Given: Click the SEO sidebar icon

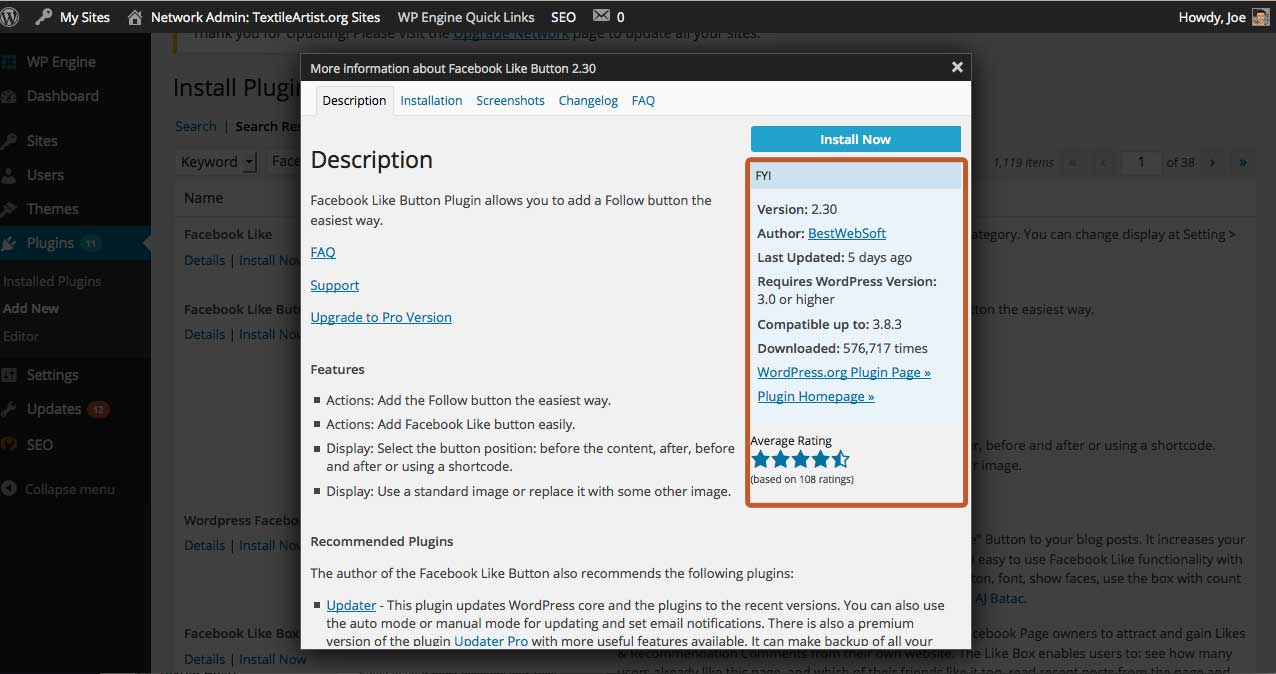Looking at the screenshot, I should 9,444.
